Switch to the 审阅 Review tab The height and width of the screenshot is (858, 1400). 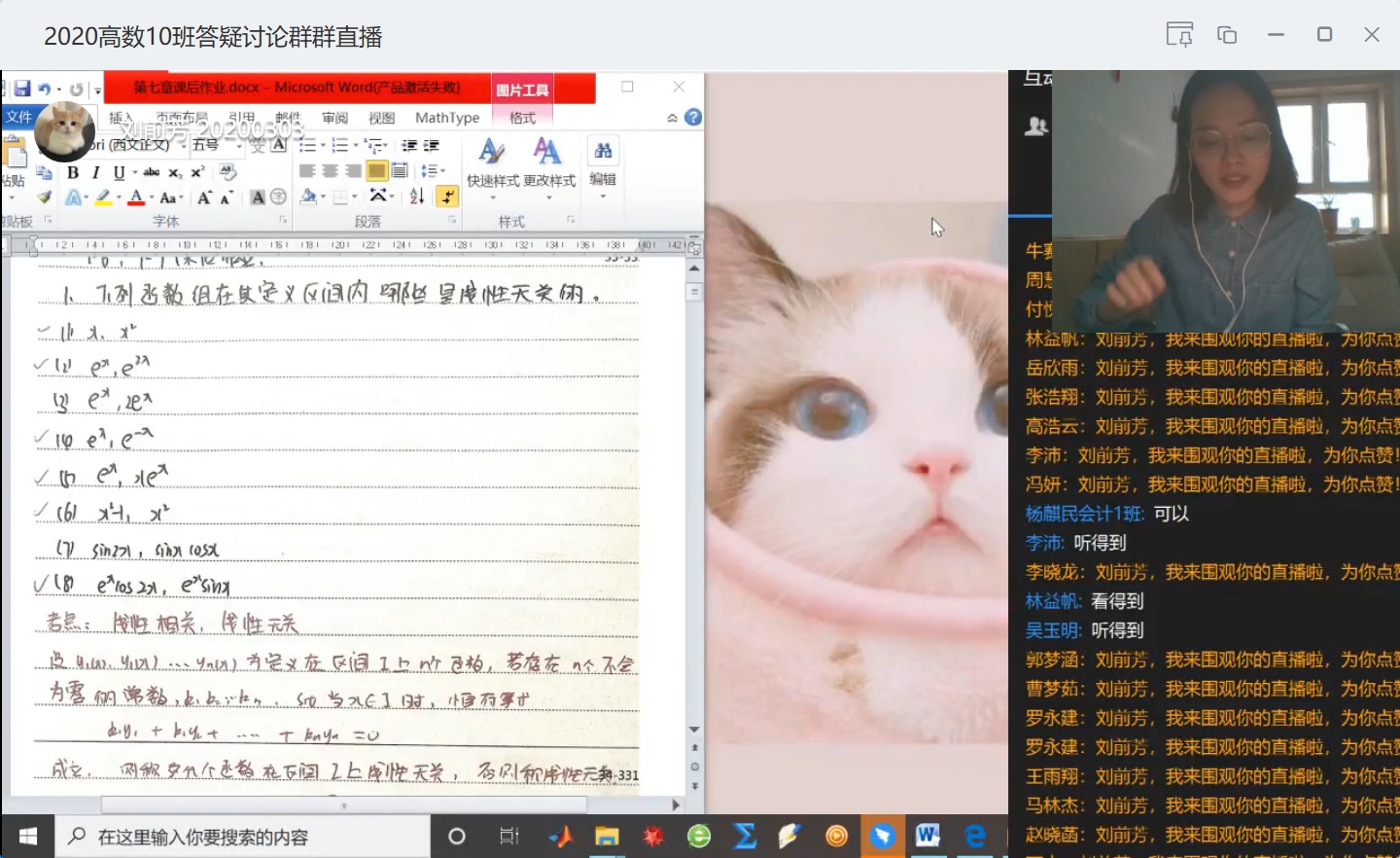[335, 118]
